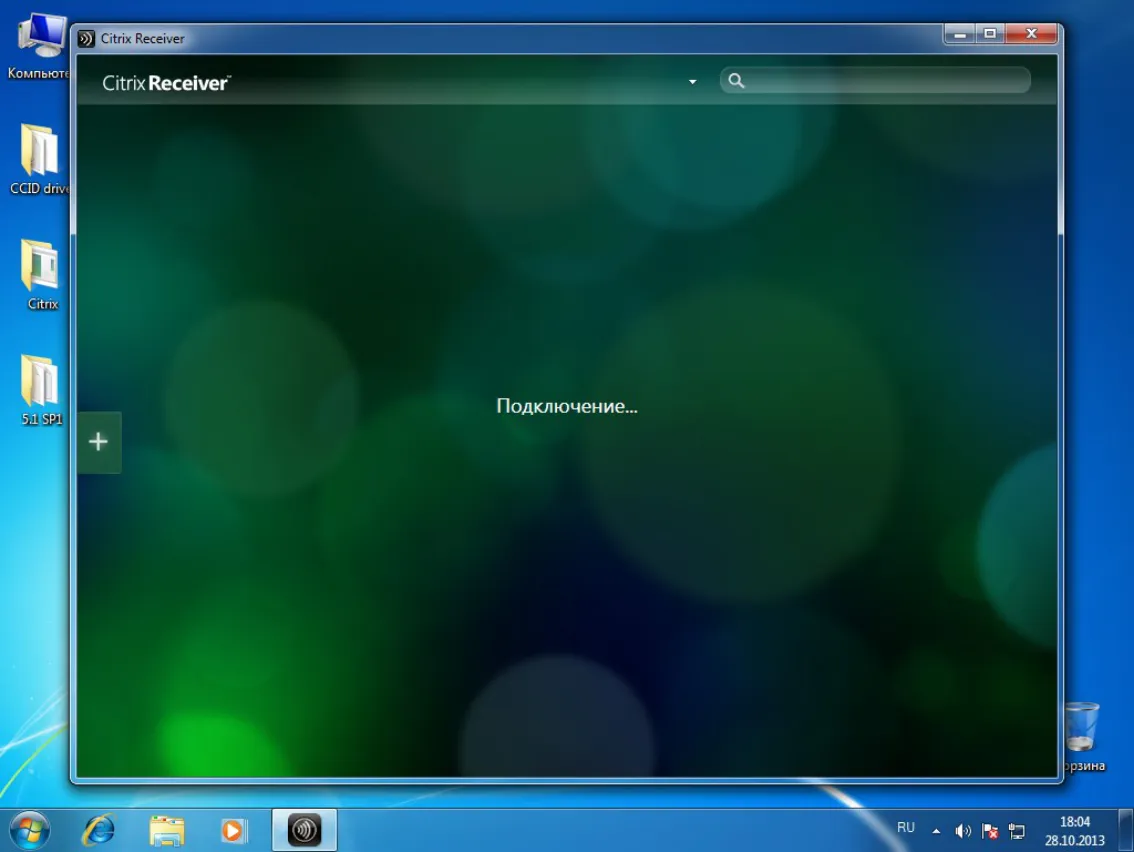This screenshot has height=852, width=1134.
Task: Minimize the Citrix Receiver window
Action: (x=960, y=34)
